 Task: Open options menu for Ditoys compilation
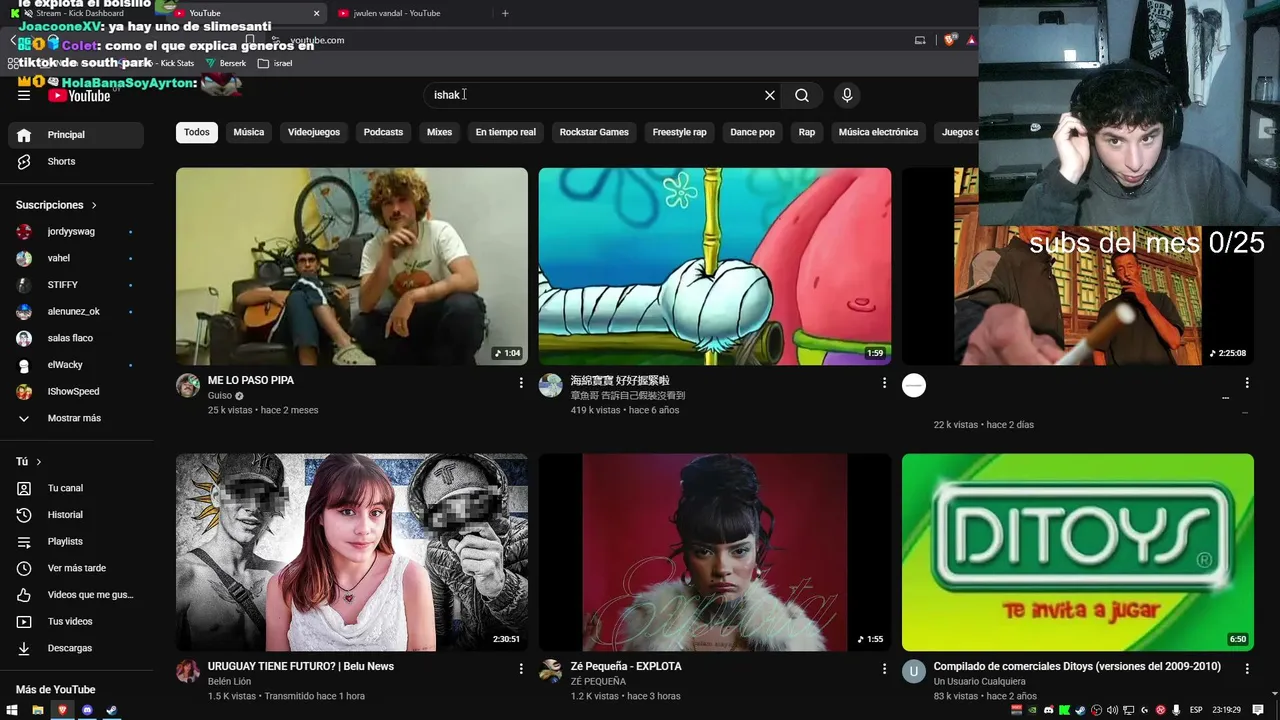pos(1247,669)
